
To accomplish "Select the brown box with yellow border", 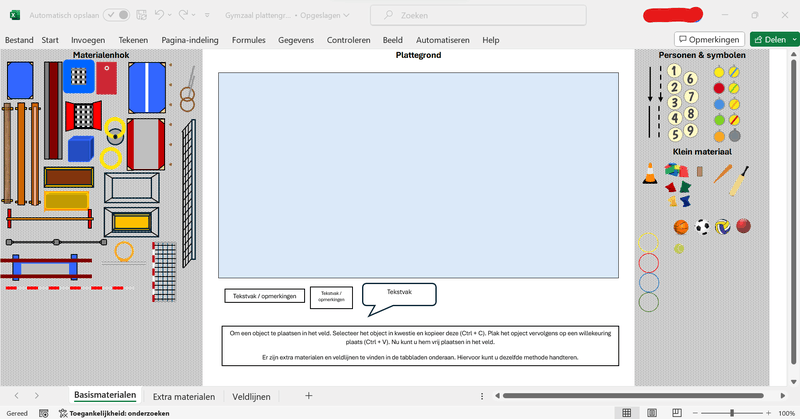I will pos(69,177).
